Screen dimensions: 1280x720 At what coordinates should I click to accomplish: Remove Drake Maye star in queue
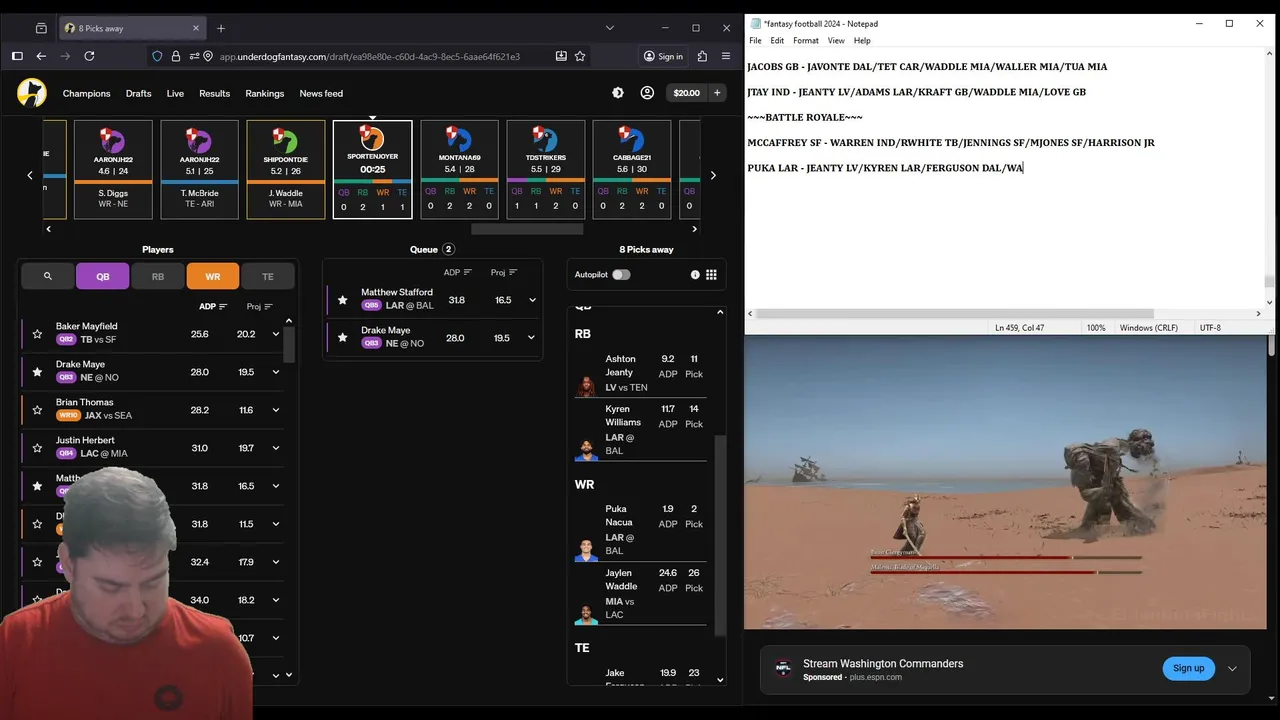(343, 338)
